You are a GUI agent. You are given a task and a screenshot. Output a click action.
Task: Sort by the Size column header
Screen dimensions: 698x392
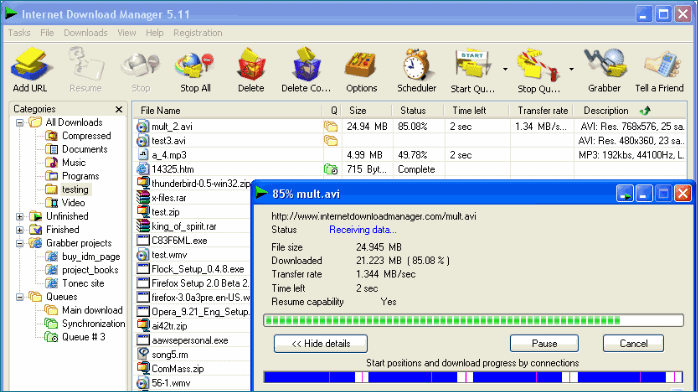367,111
